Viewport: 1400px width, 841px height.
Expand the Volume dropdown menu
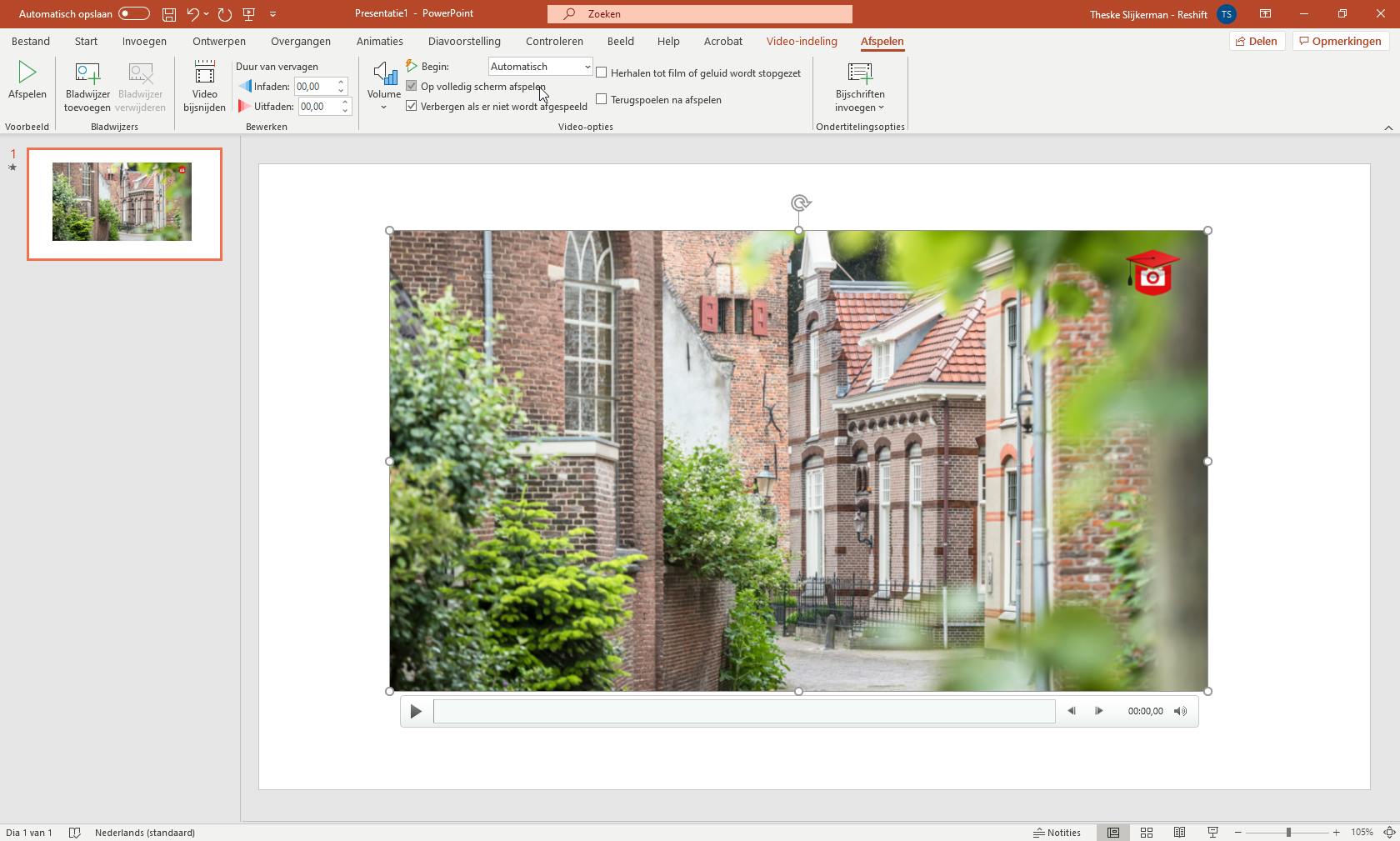click(x=383, y=107)
